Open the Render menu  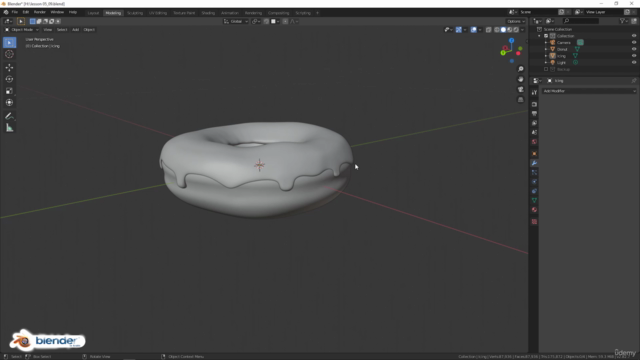40,12
